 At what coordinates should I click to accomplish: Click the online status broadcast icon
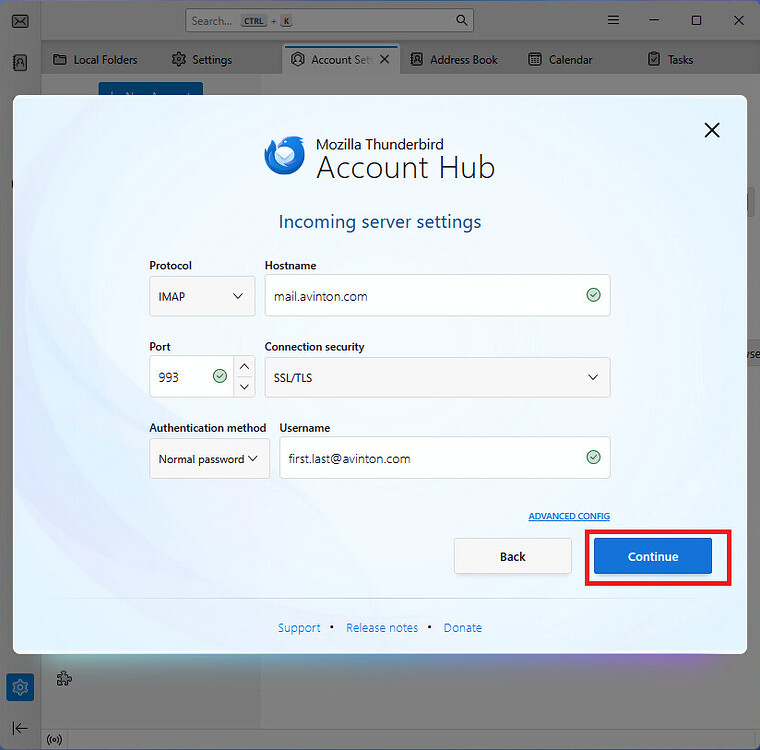point(54,739)
